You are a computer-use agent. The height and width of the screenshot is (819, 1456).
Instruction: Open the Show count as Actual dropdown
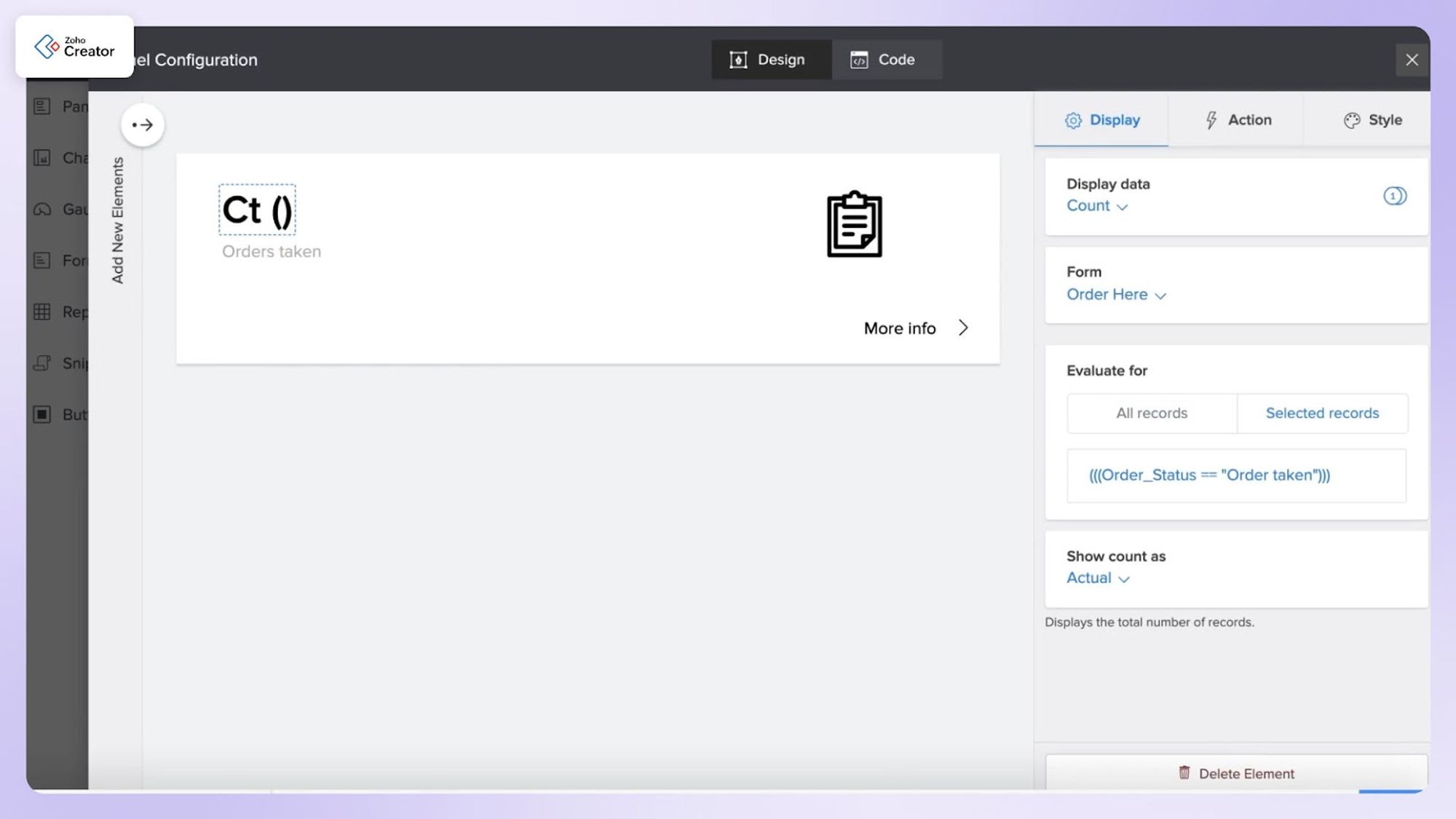pyautogui.click(x=1097, y=577)
